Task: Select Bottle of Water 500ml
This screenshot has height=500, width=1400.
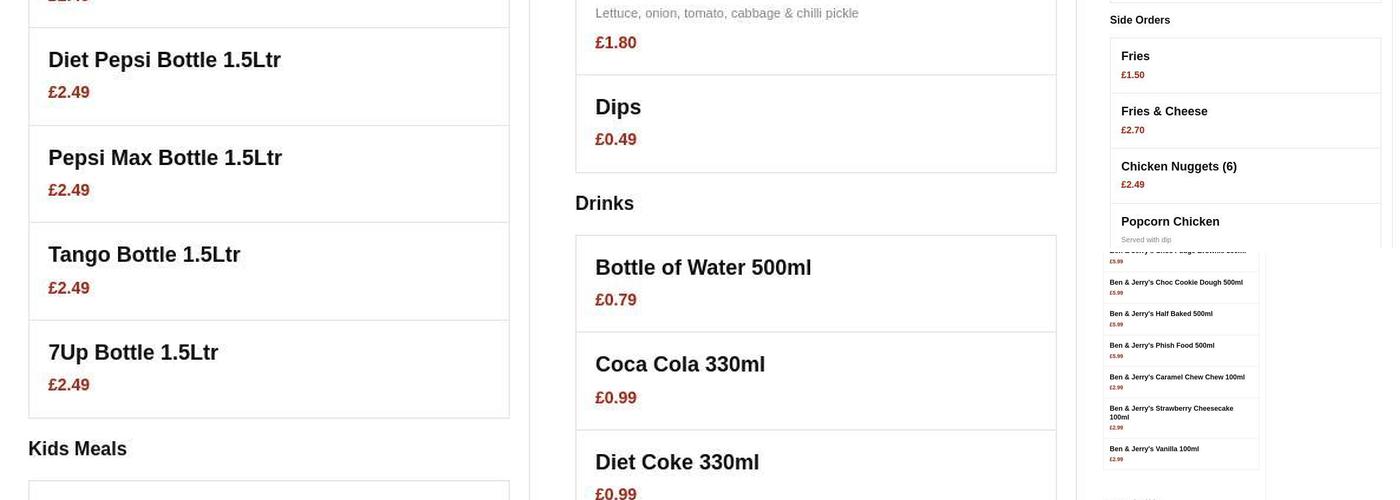Action: point(815,283)
